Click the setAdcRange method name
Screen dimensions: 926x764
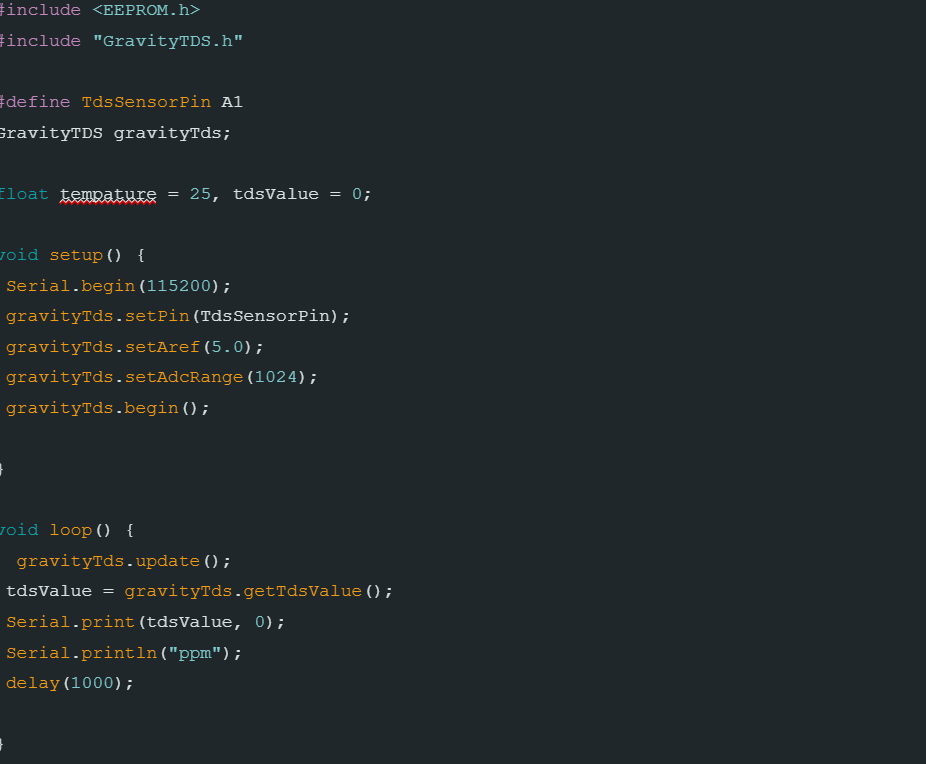coord(184,377)
